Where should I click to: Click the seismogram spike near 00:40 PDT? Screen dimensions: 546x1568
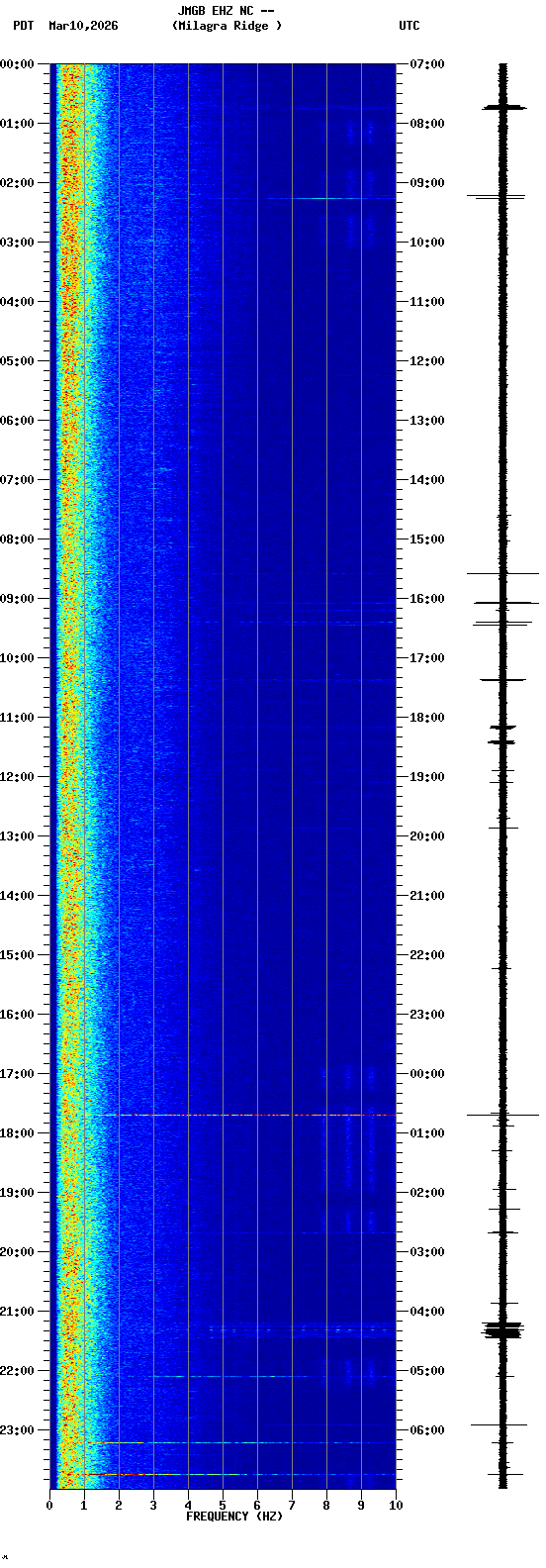[503, 106]
